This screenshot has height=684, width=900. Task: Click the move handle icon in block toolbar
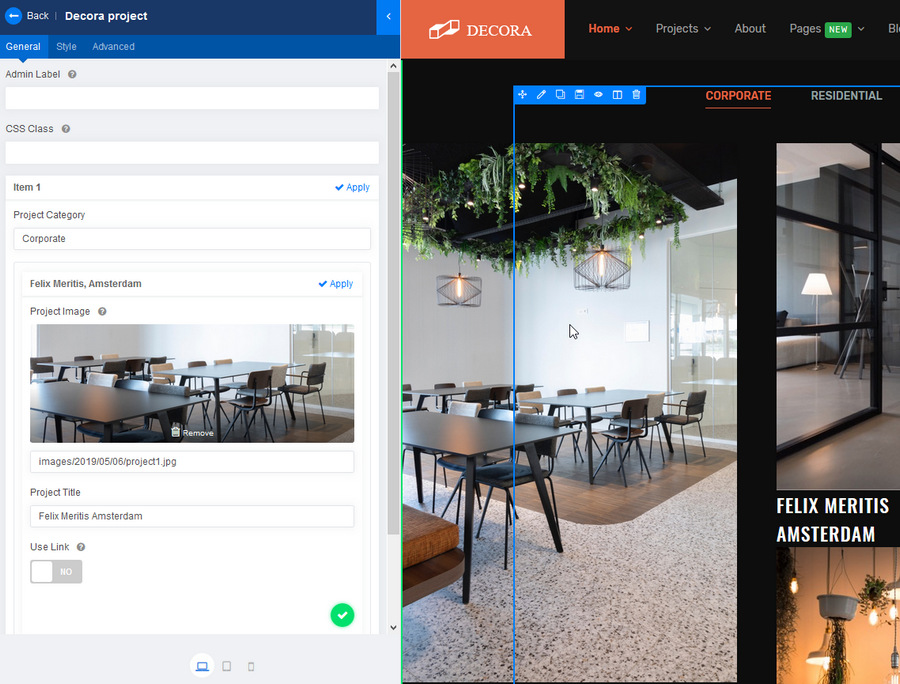[522, 95]
